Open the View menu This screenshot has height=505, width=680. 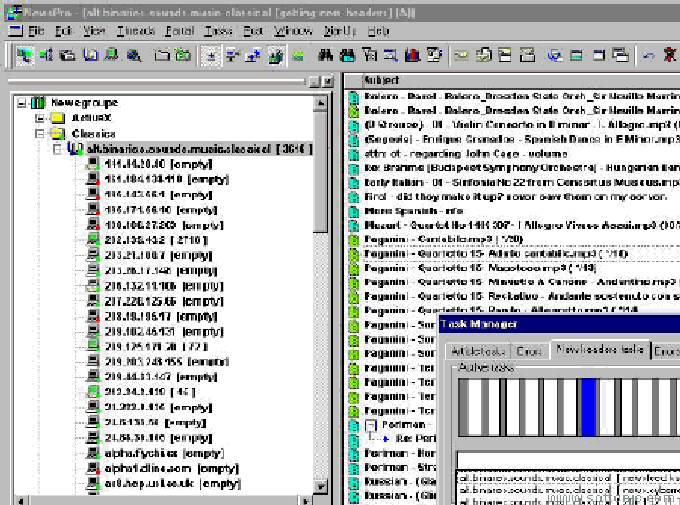(x=94, y=31)
